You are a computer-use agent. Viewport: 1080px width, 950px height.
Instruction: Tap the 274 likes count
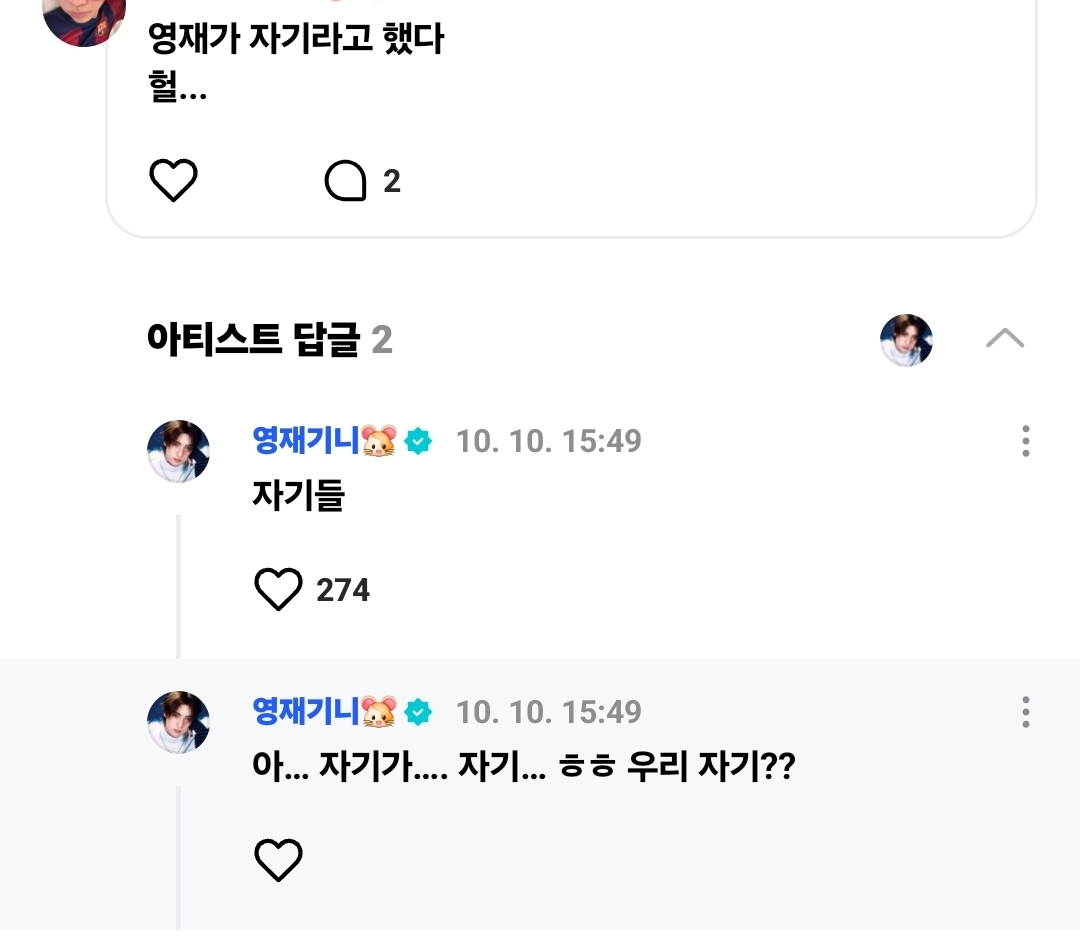(x=343, y=590)
